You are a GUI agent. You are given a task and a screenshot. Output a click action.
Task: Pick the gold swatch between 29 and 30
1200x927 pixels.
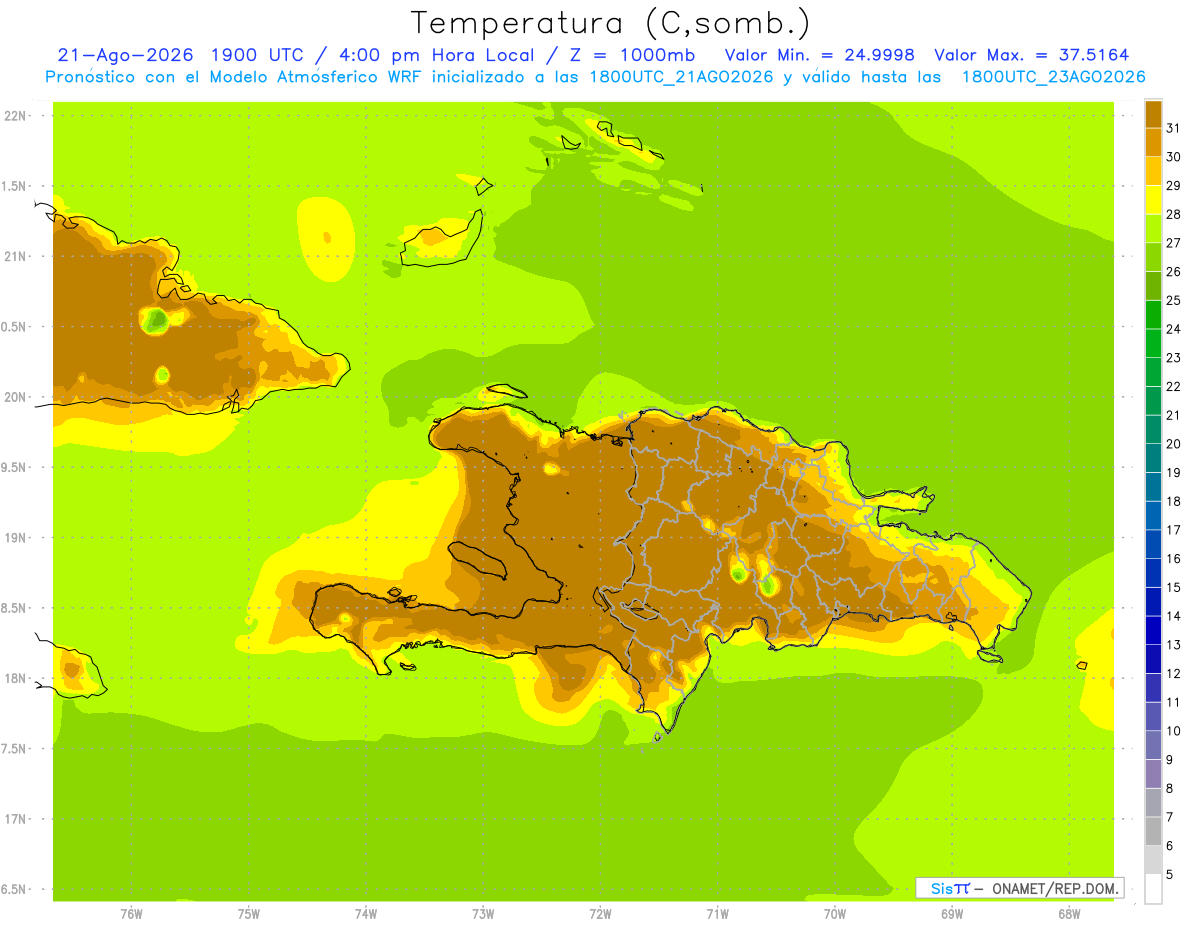[1153, 172]
